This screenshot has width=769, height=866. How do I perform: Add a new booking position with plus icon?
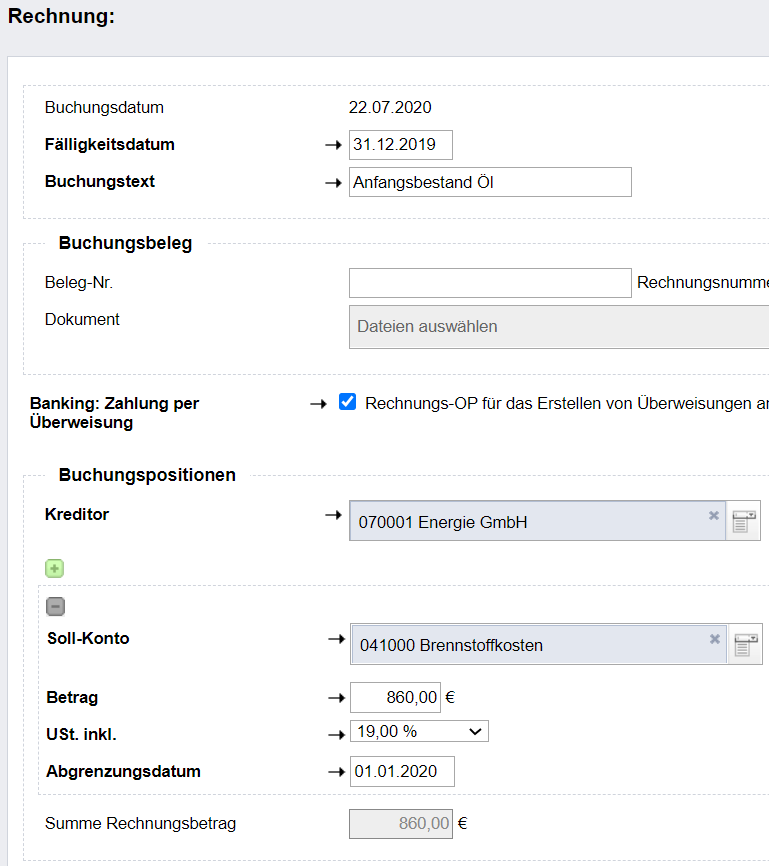coord(54,568)
